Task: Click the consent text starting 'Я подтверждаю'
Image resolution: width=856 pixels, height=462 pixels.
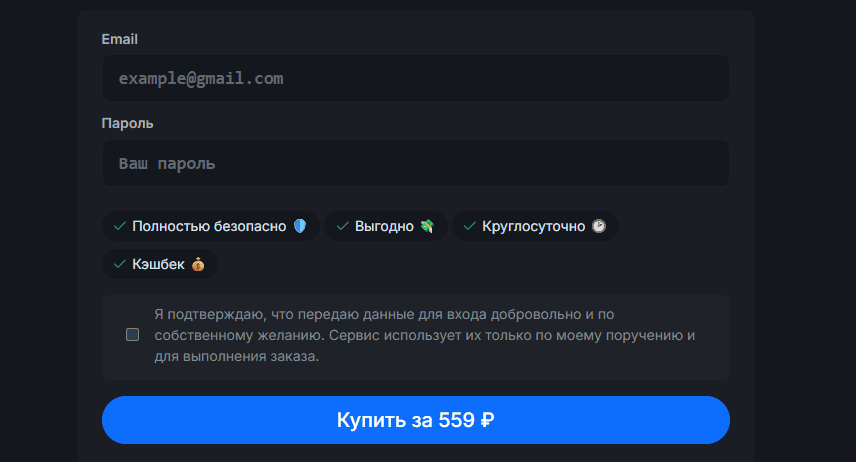Action: point(424,335)
